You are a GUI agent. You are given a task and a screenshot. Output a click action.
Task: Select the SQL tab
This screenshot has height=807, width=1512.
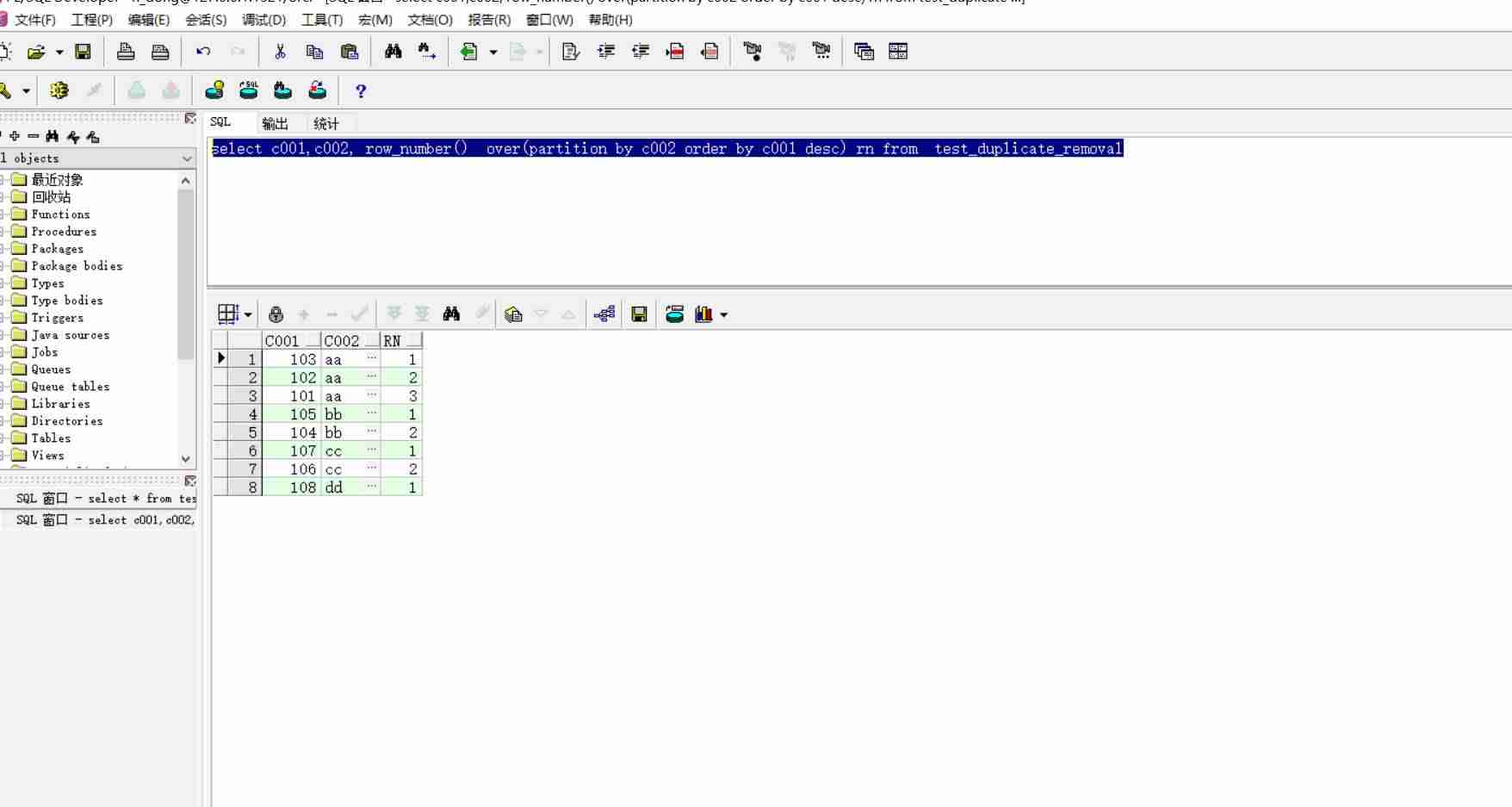[220, 122]
